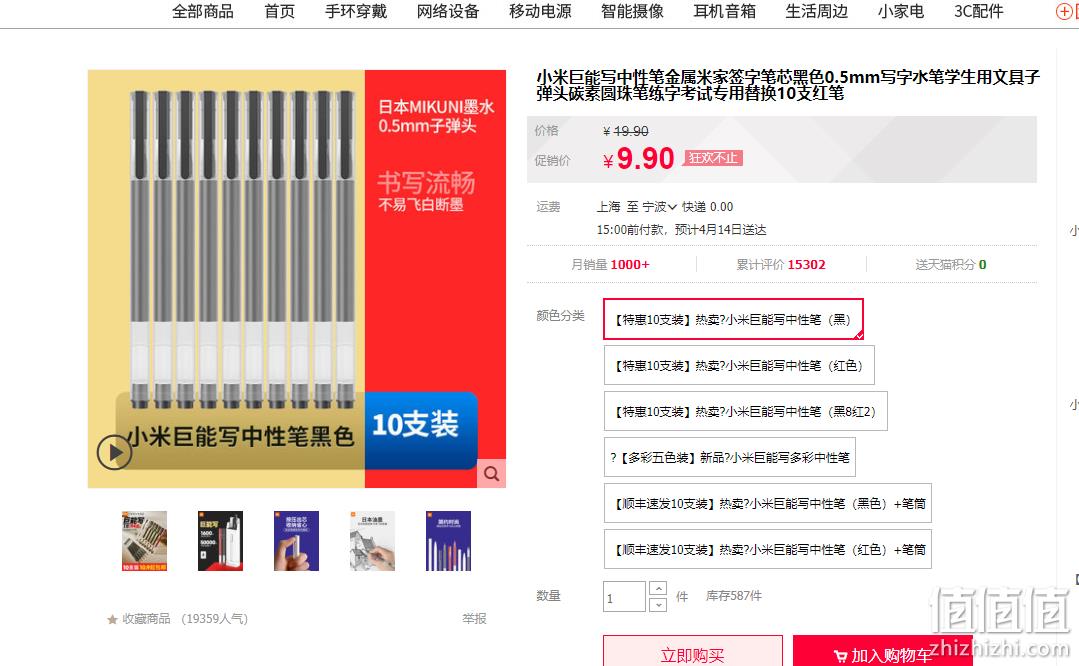This screenshot has width=1079, height=666.
Task: Click the 举报 report link
Action: click(x=474, y=619)
